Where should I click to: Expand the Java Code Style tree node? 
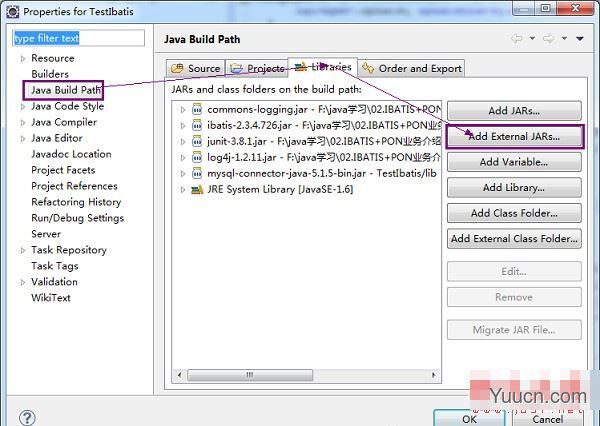click(x=22, y=106)
